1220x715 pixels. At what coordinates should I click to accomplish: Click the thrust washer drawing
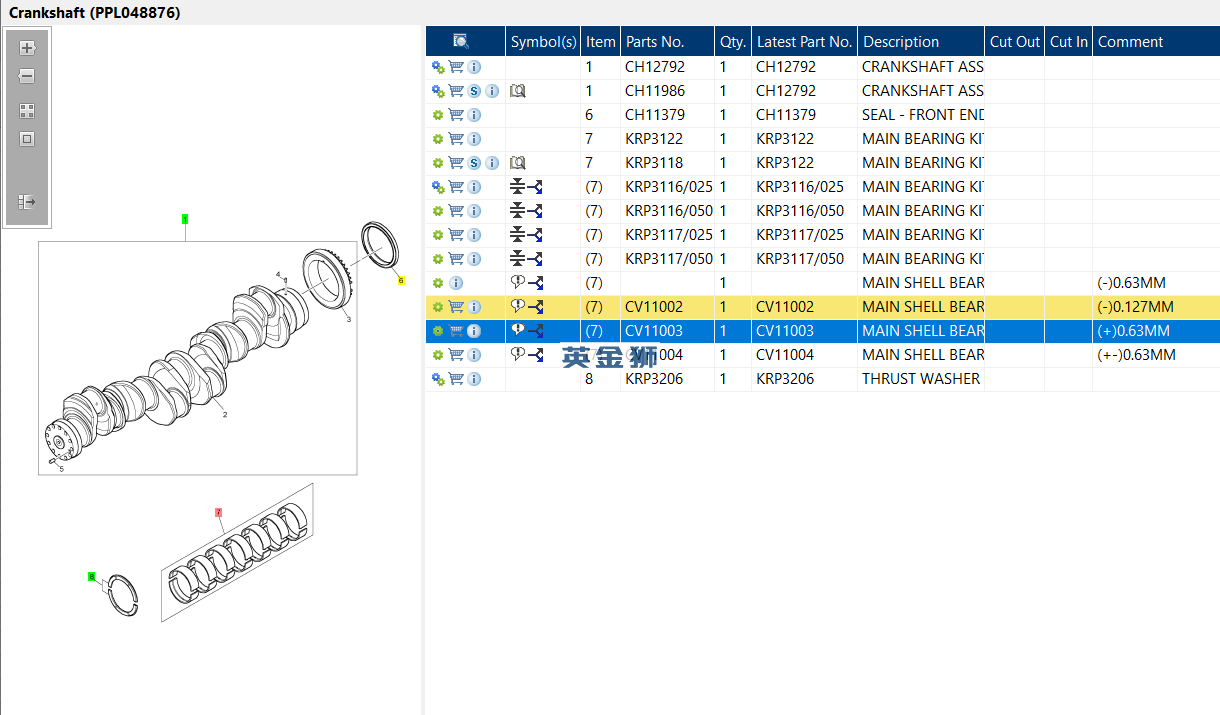point(121,595)
